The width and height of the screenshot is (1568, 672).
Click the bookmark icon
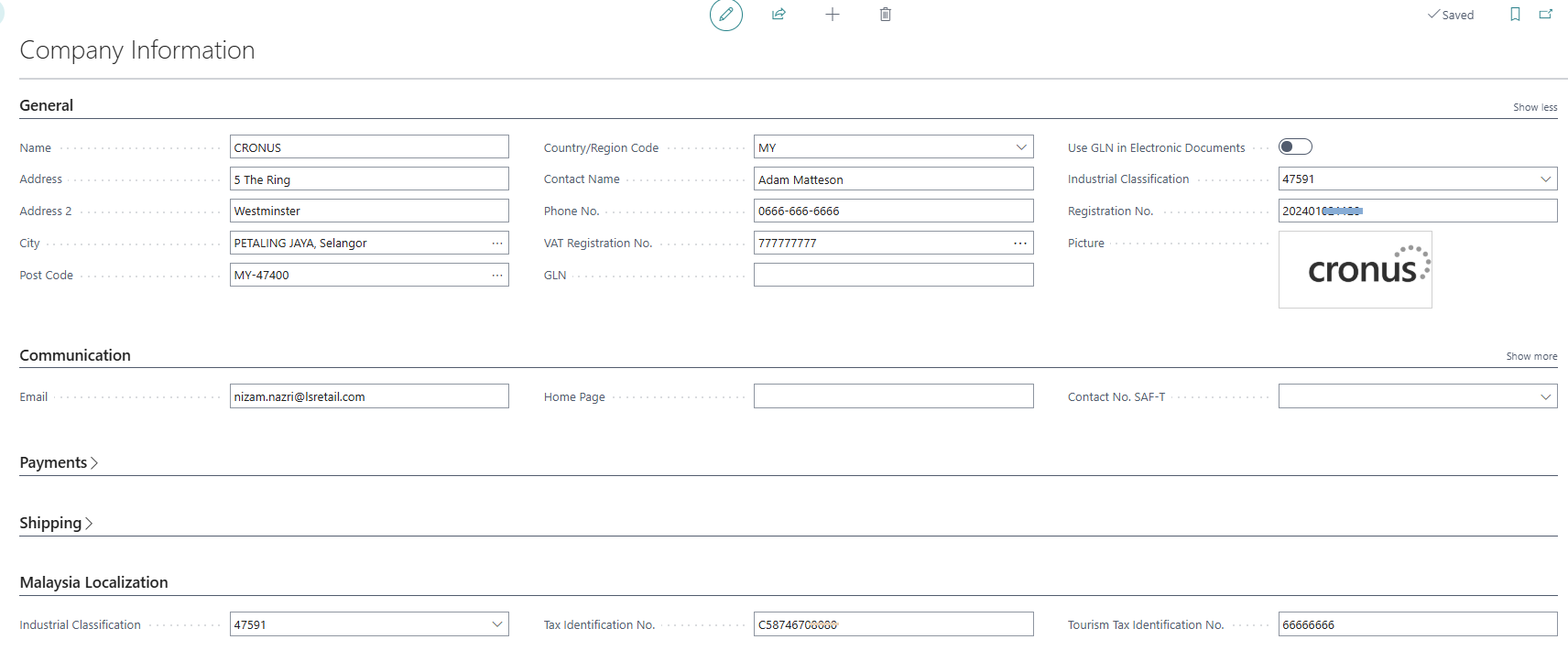(1515, 15)
